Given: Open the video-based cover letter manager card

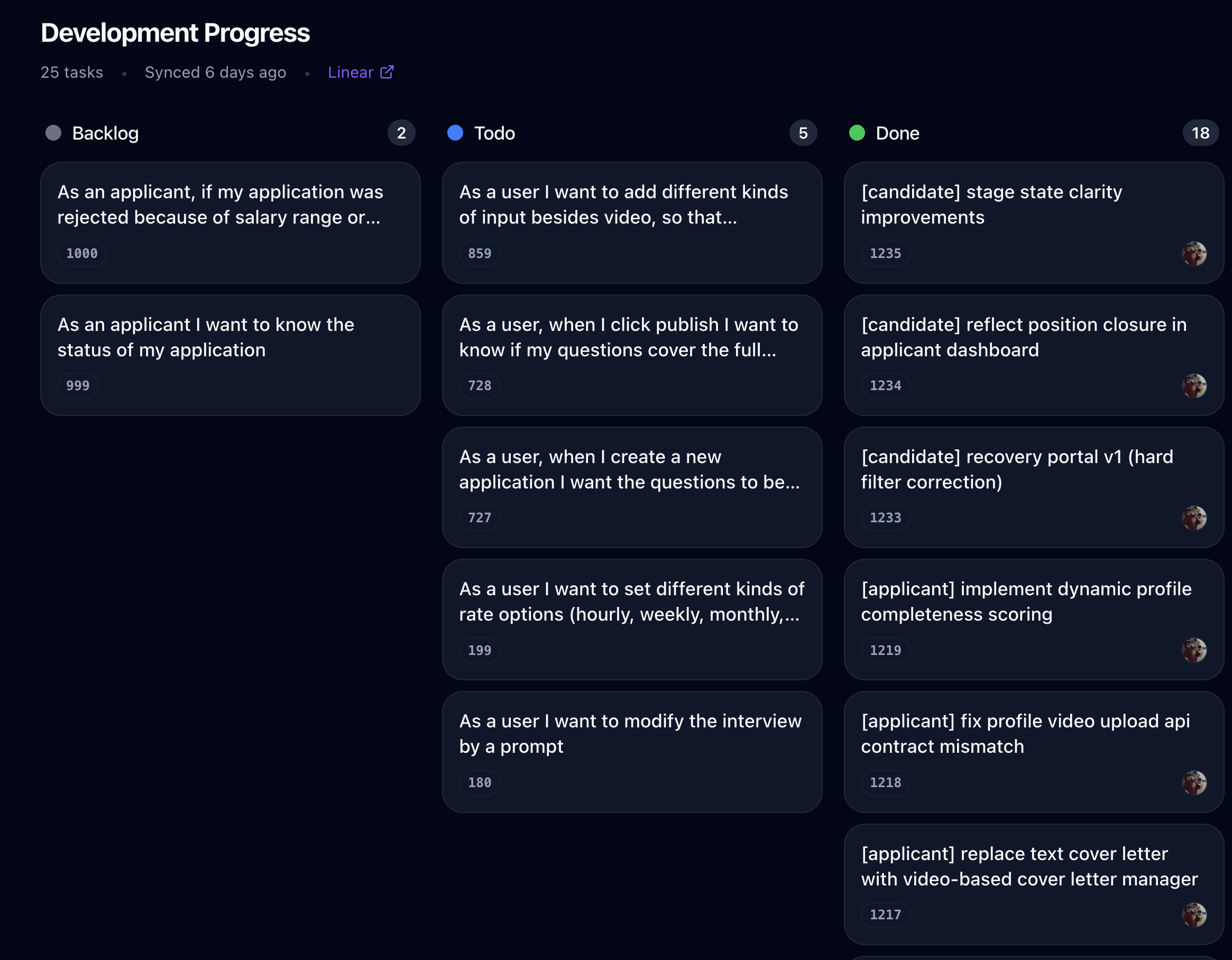Looking at the screenshot, I should pyautogui.click(x=1033, y=884).
